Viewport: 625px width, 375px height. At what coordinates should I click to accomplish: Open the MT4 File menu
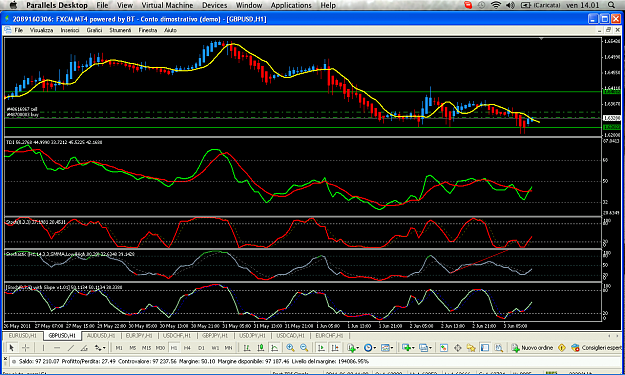(x=19, y=30)
